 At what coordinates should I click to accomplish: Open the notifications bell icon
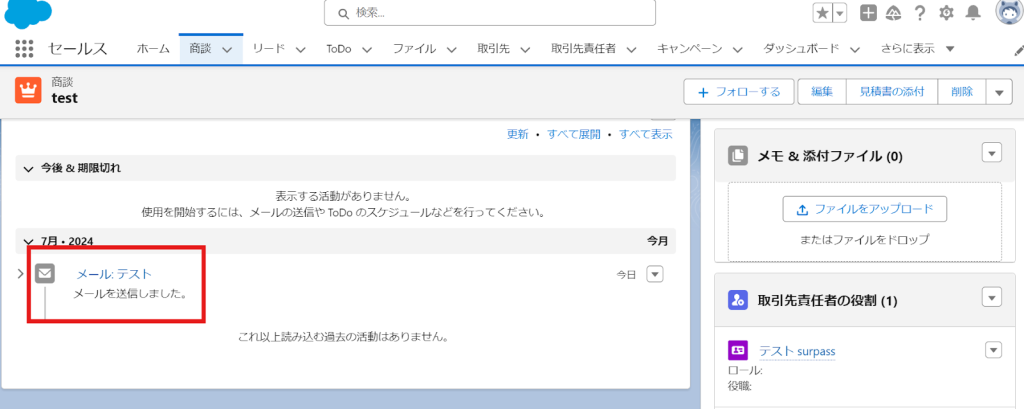tap(973, 13)
